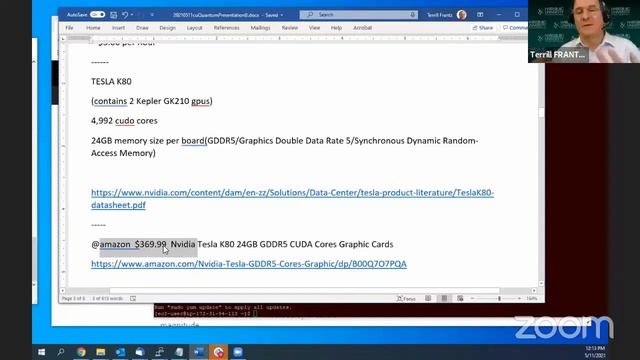Click the text 'CUDA Cores Graphic Cards'
This screenshot has width=640, height=360.
[x=341, y=244]
